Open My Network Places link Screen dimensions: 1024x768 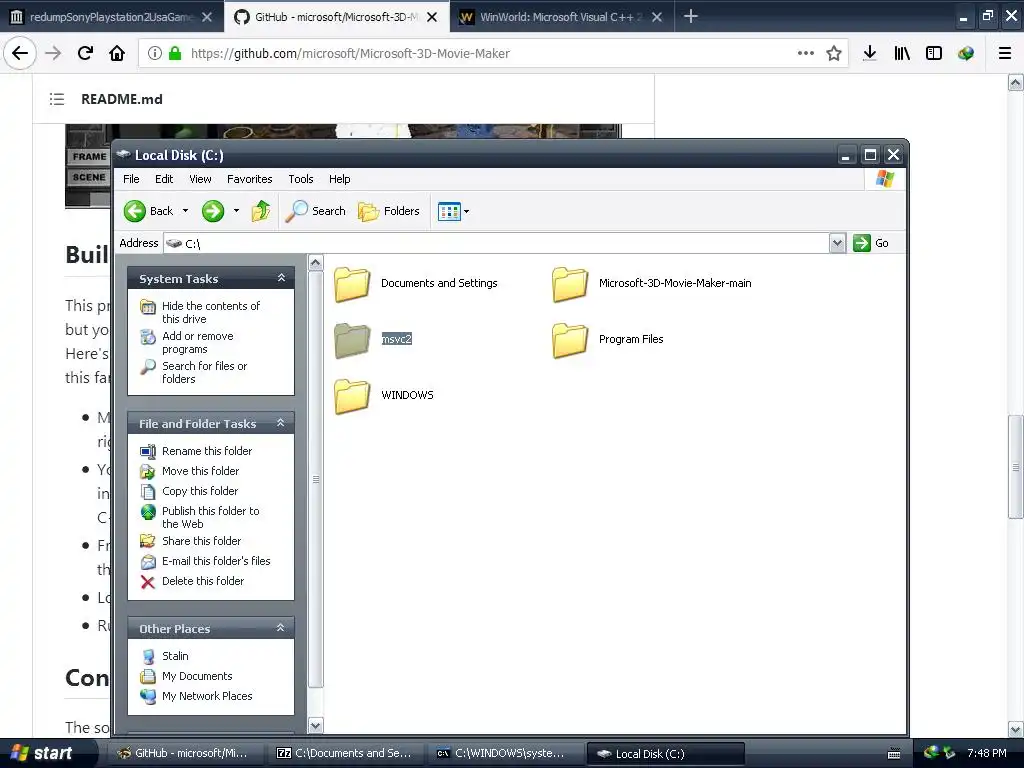(207, 696)
